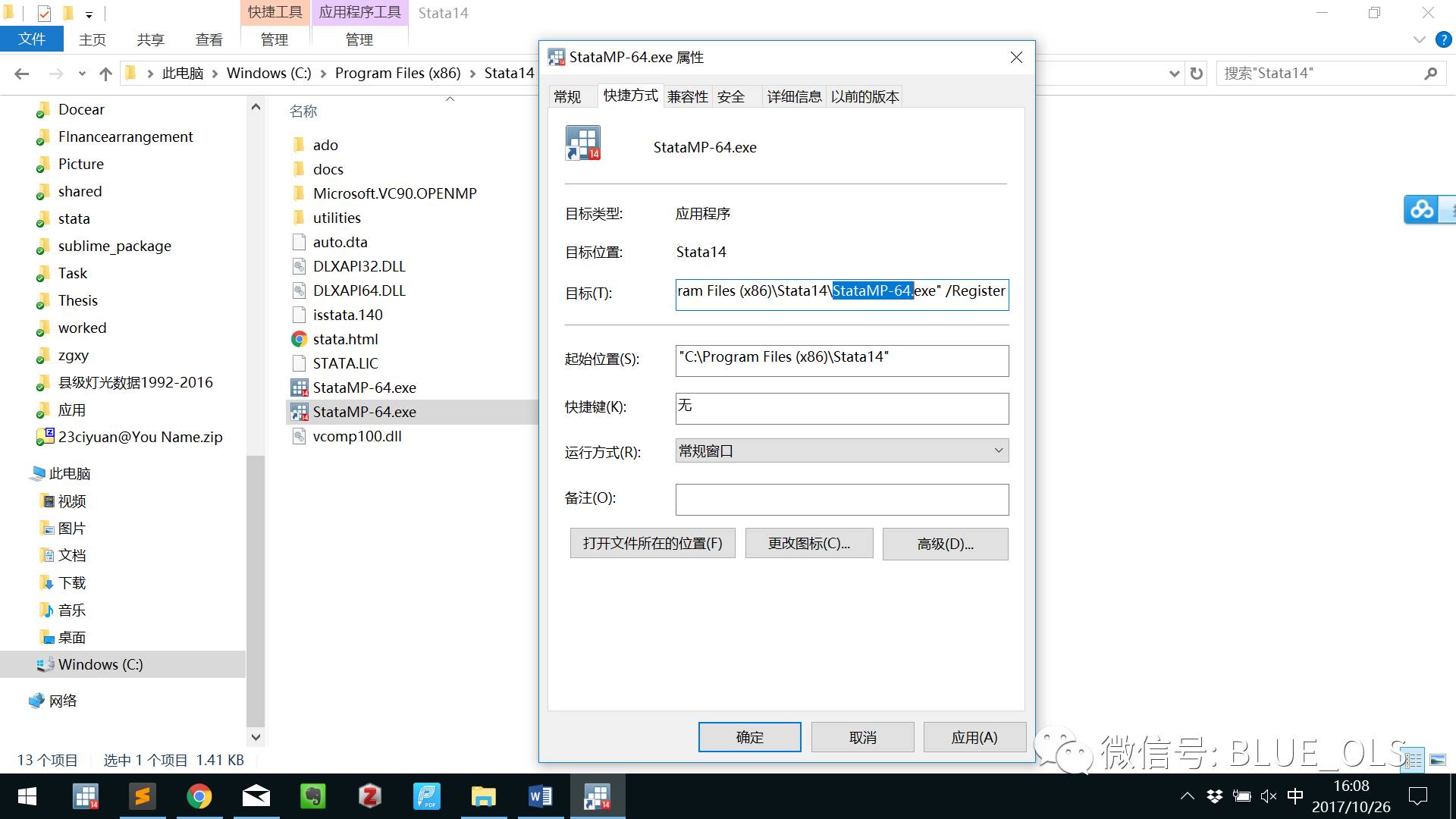The width and height of the screenshot is (1456, 819).
Task: Click 打开文件所在的位置 button
Action: coord(652,544)
